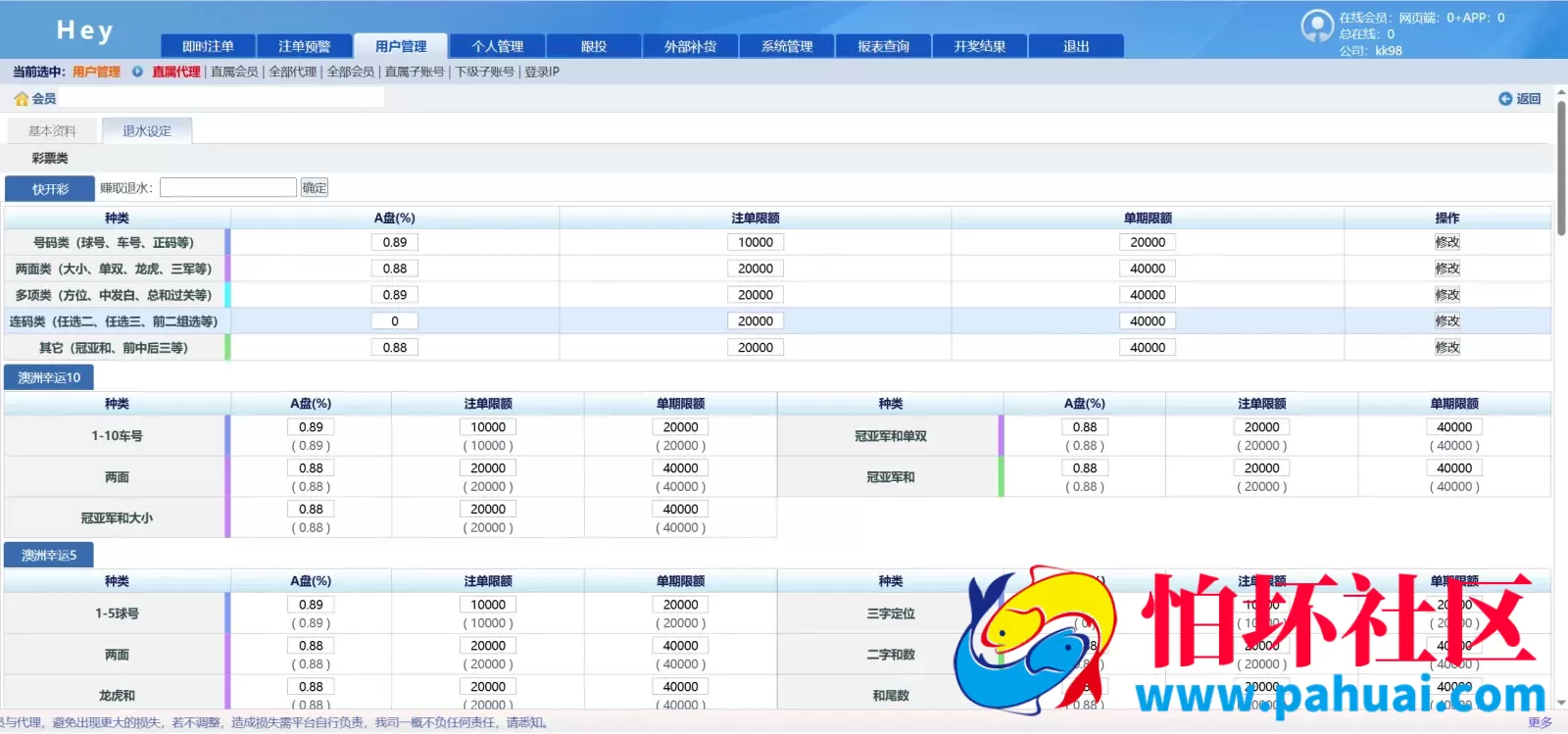
Task: Click the scrollbar down arrow
Action: (1561, 704)
